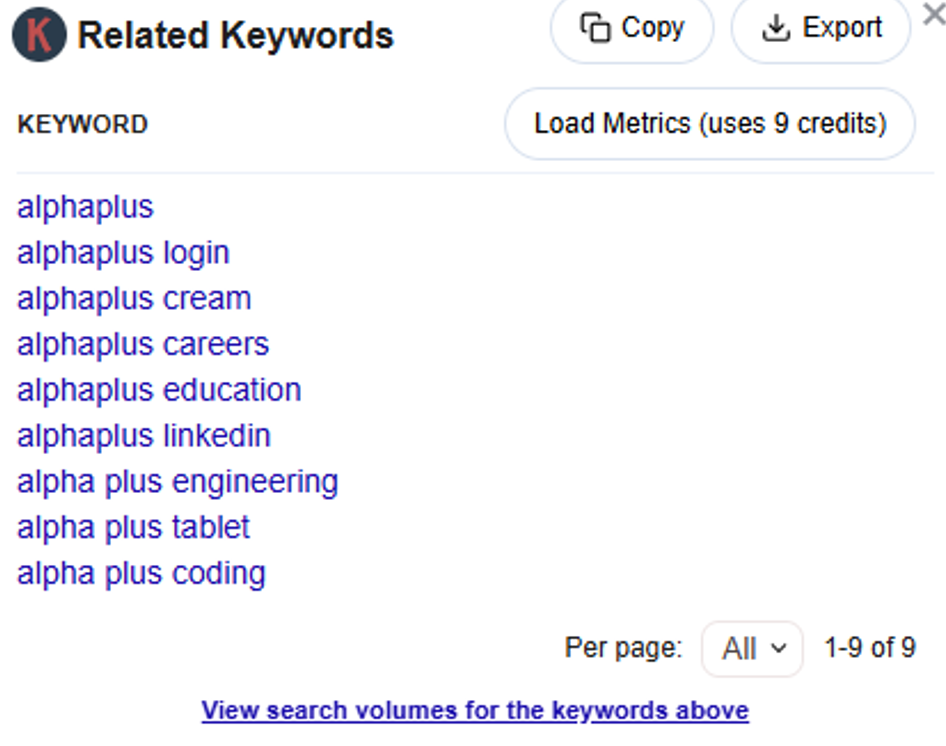Click the KEYWORD column header
This screenshot has height=746, width=946.
tap(82, 124)
